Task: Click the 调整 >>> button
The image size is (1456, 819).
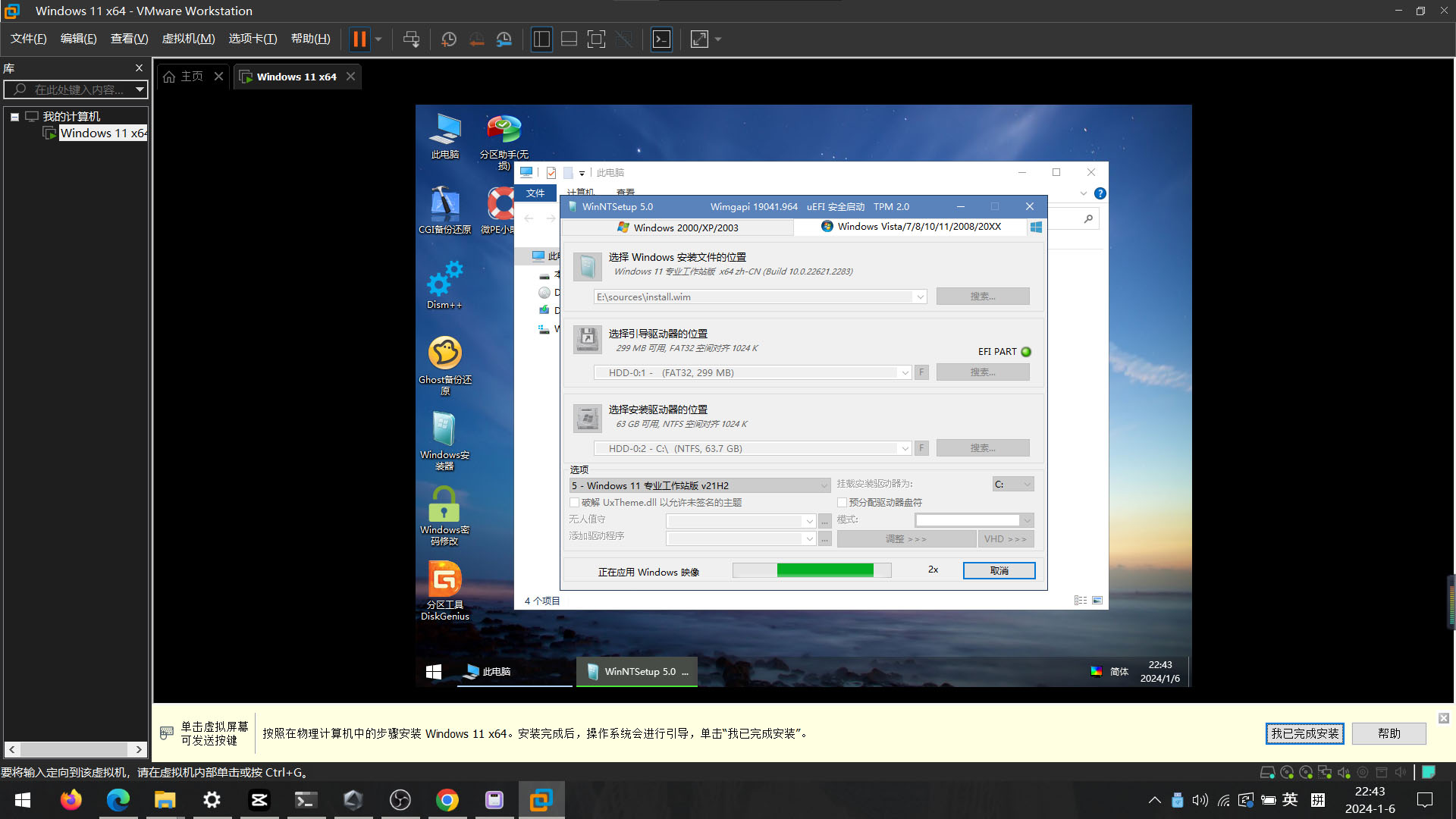Action: pos(906,539)
